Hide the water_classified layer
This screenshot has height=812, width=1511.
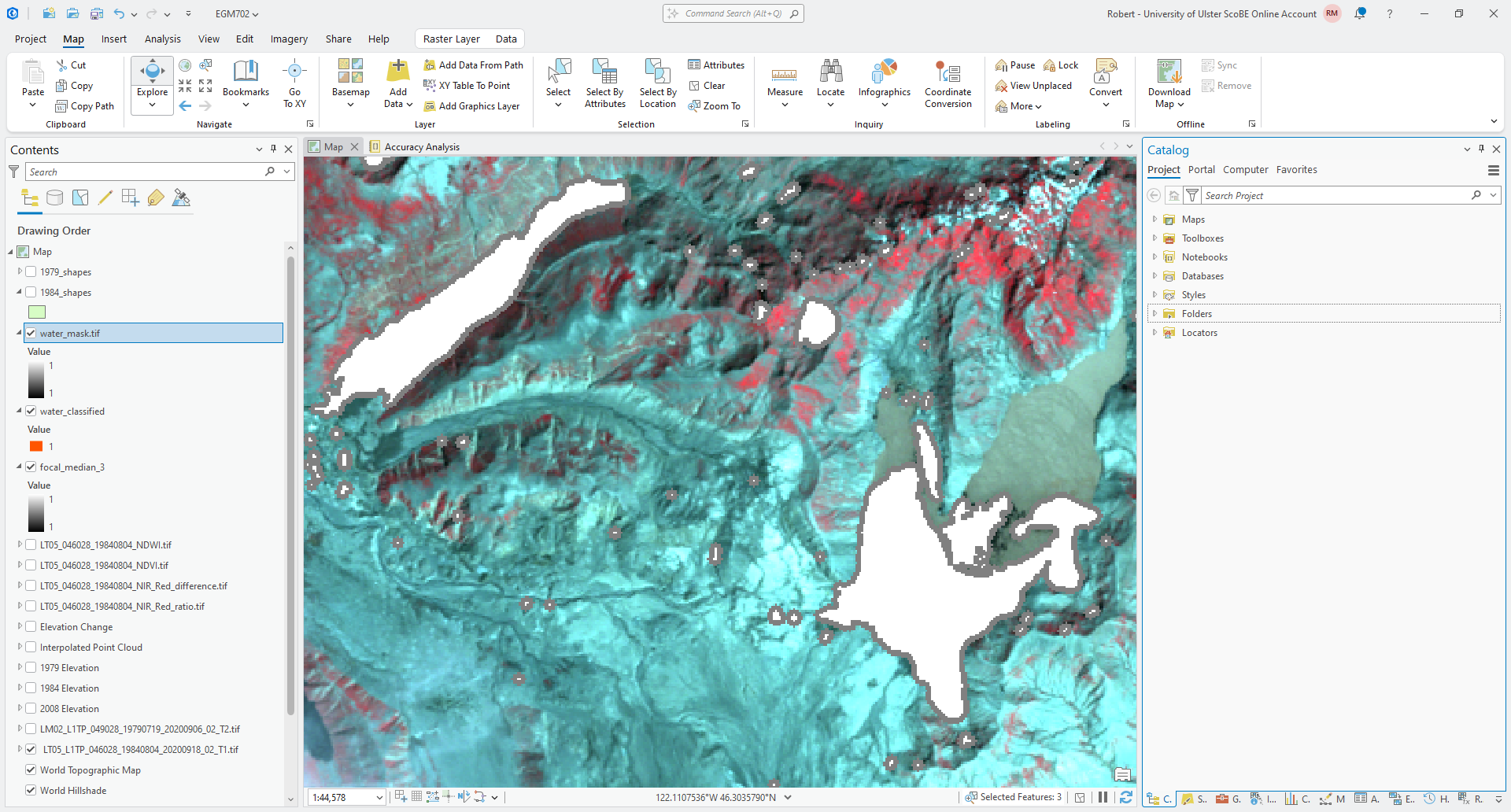tap(31, 412)
